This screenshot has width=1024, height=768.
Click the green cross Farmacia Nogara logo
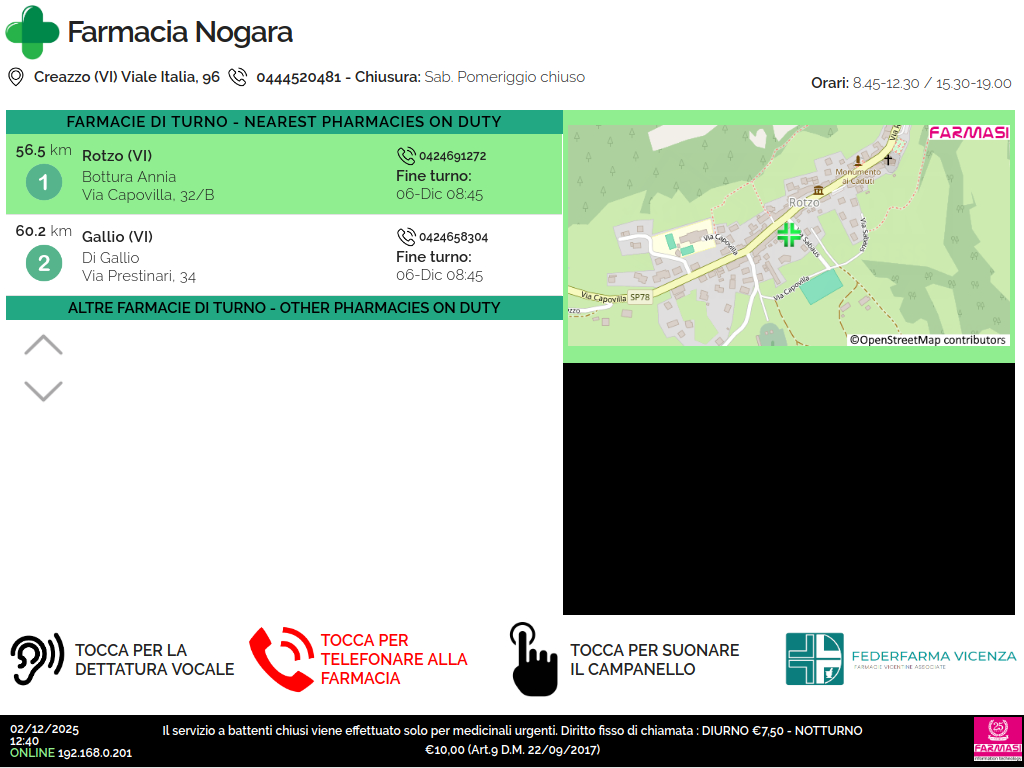click(32, 32)
